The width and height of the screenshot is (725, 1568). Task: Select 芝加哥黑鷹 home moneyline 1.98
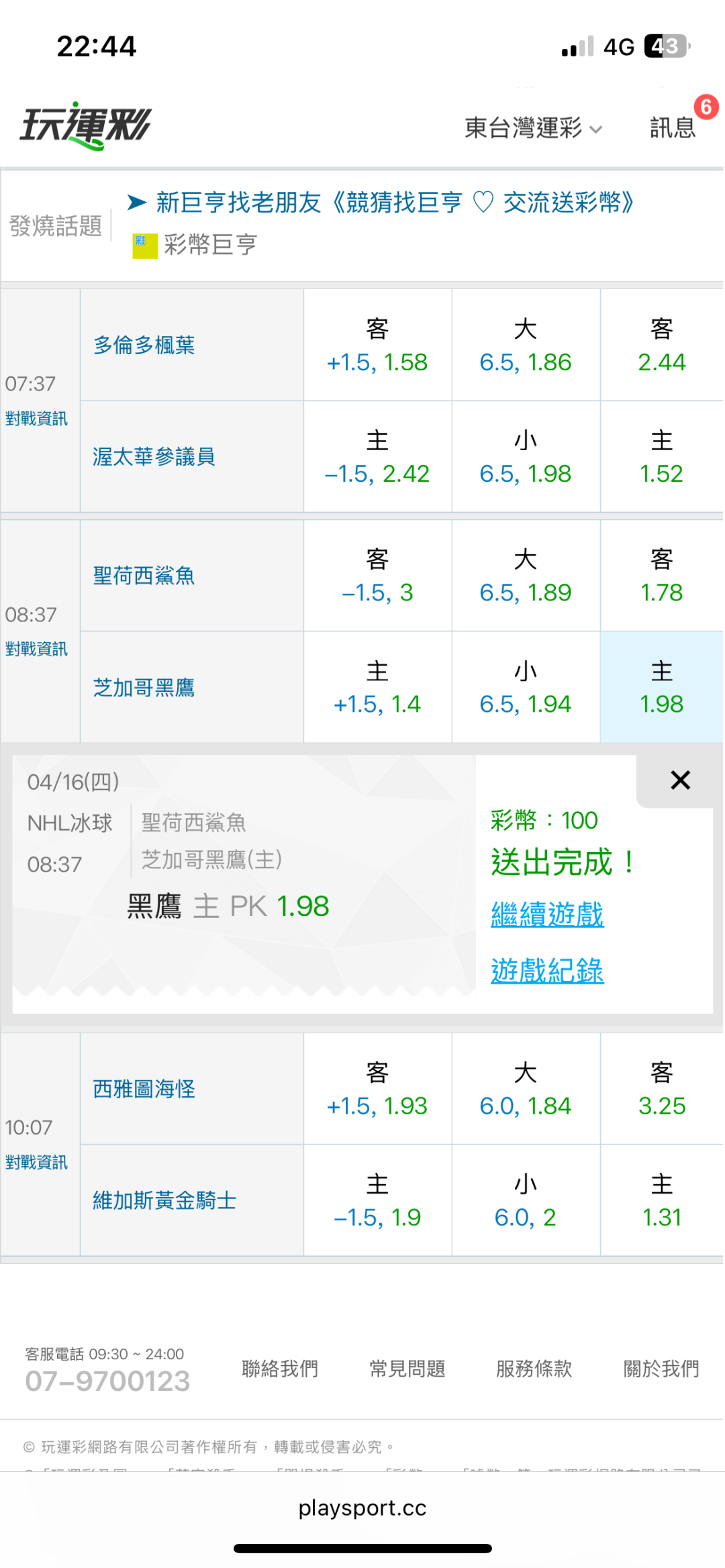661,688
